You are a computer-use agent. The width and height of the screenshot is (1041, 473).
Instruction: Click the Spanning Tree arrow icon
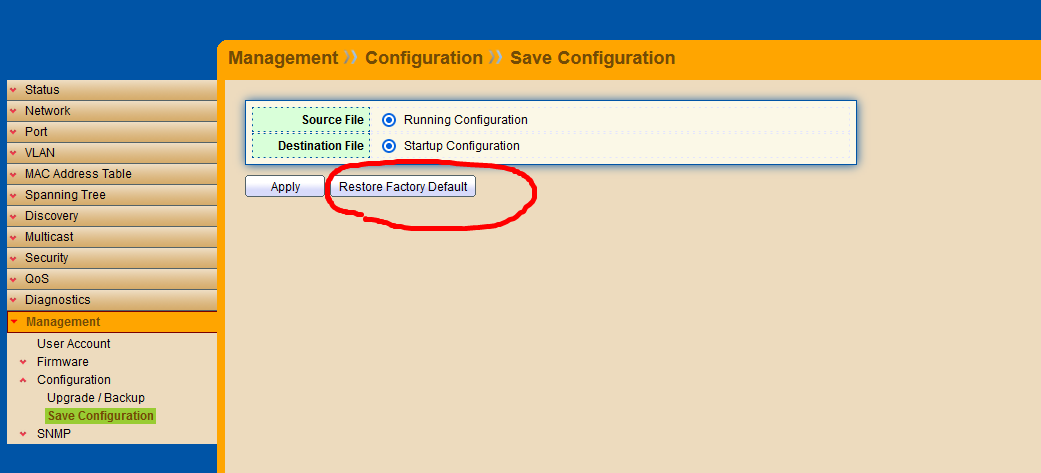[14, 195]
